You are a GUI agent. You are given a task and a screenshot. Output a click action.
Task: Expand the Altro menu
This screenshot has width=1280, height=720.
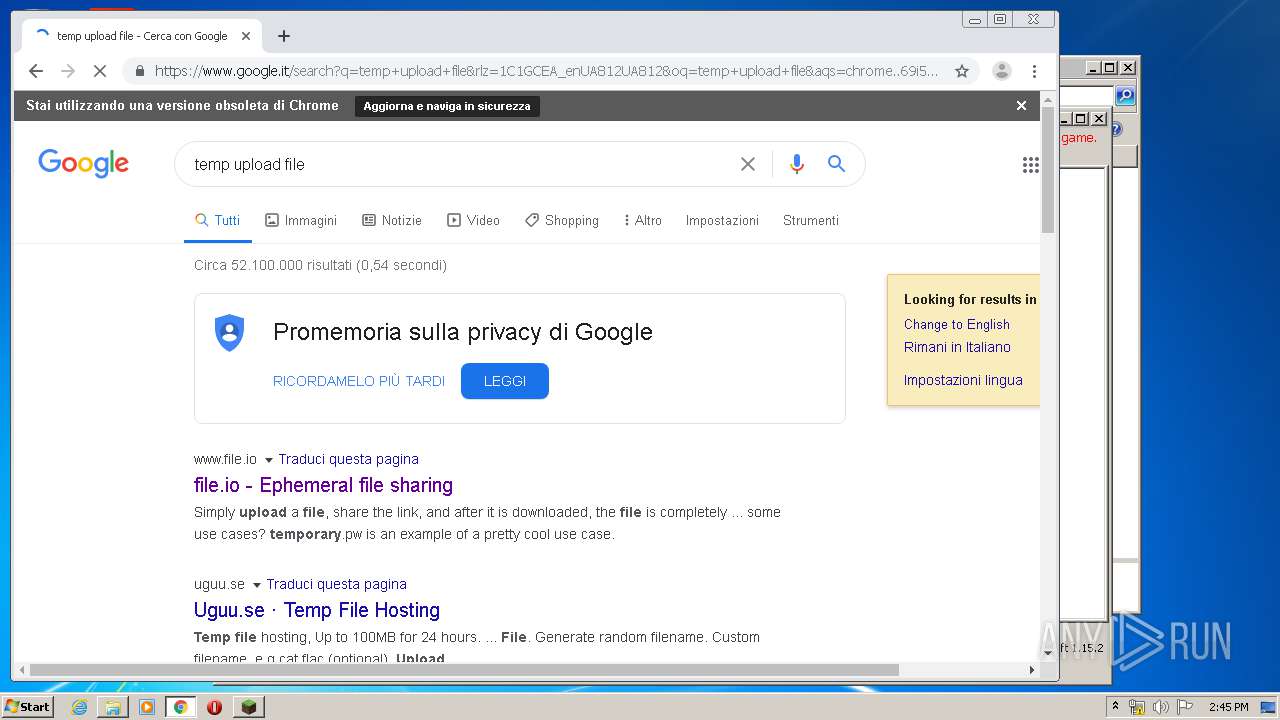[642, 220]
